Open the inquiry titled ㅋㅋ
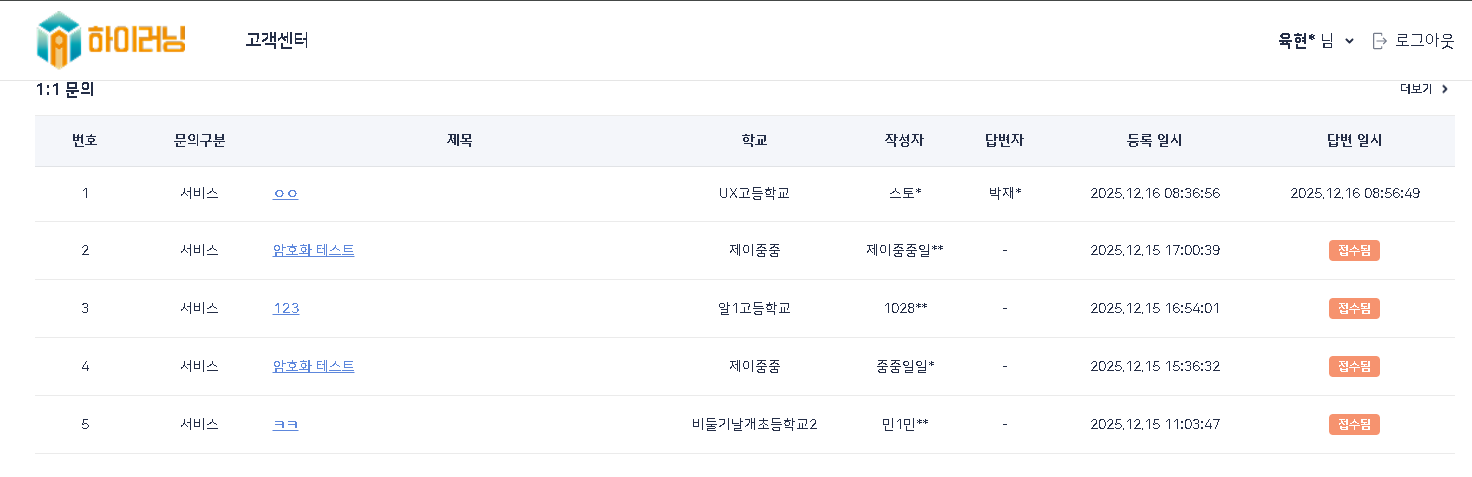 tap(285, 424)
